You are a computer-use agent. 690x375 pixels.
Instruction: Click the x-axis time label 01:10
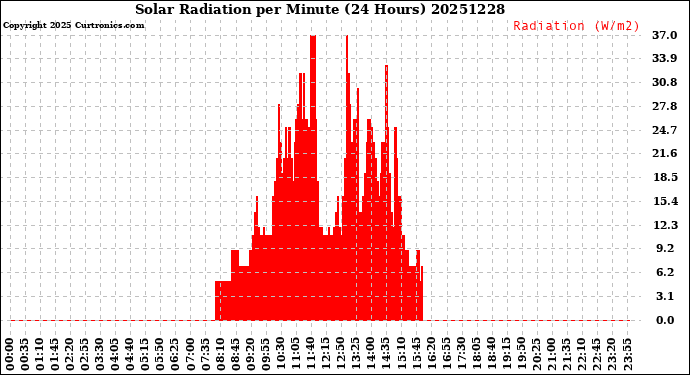pos(40,355)
